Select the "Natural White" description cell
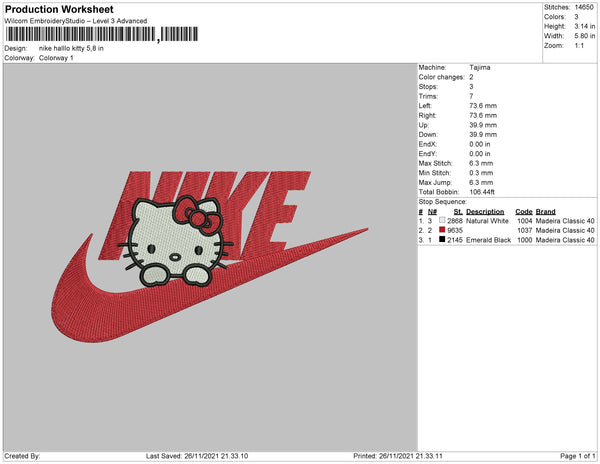The image size is (600, 464). click(x=488, y=221)
